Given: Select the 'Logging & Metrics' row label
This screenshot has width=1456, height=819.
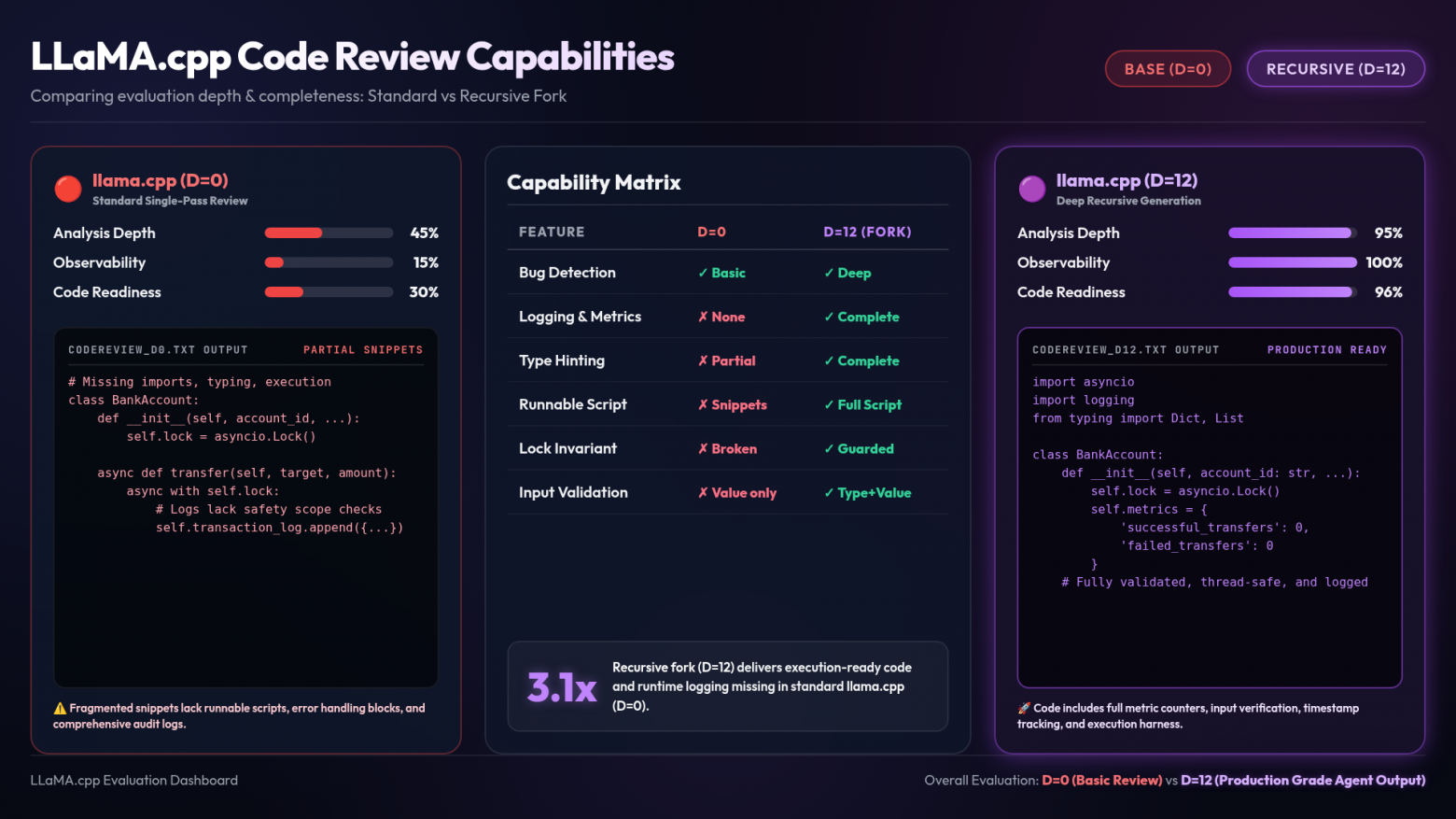Looking at the screenshot, I should pos(580,317).
